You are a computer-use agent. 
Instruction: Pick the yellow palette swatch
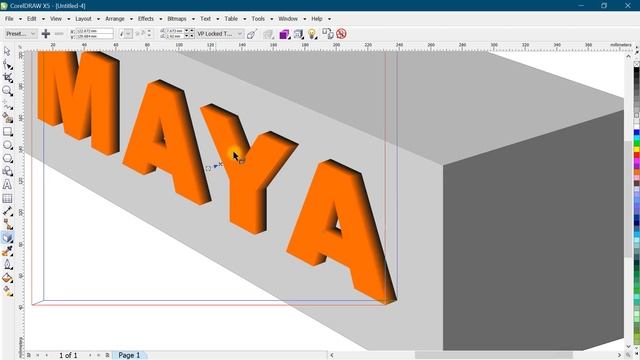pos(636,150)
